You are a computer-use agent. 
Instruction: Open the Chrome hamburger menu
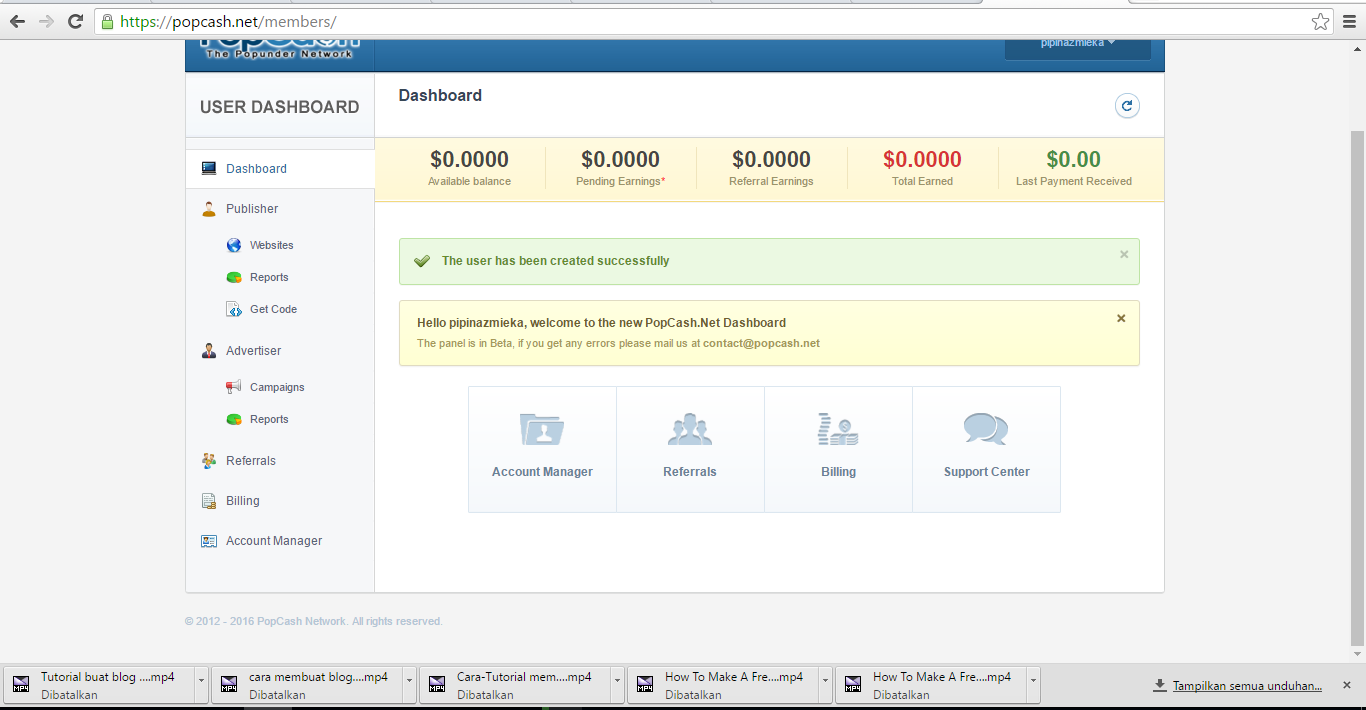point(1349,21)
